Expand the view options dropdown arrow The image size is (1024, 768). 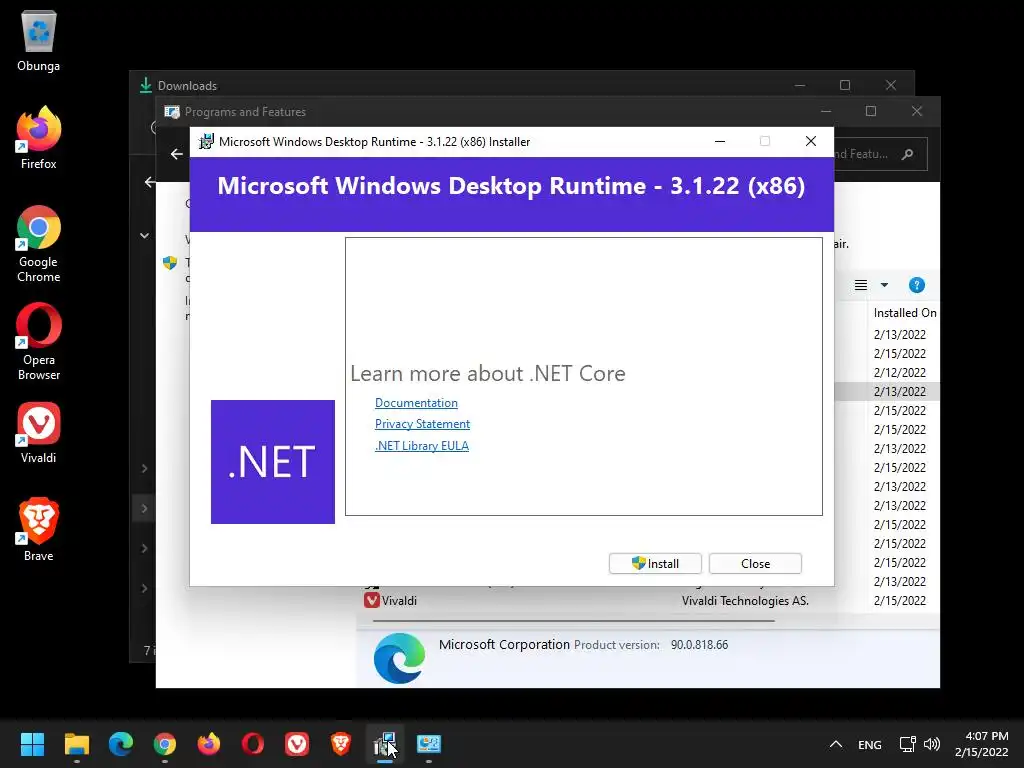coord(884,285)
